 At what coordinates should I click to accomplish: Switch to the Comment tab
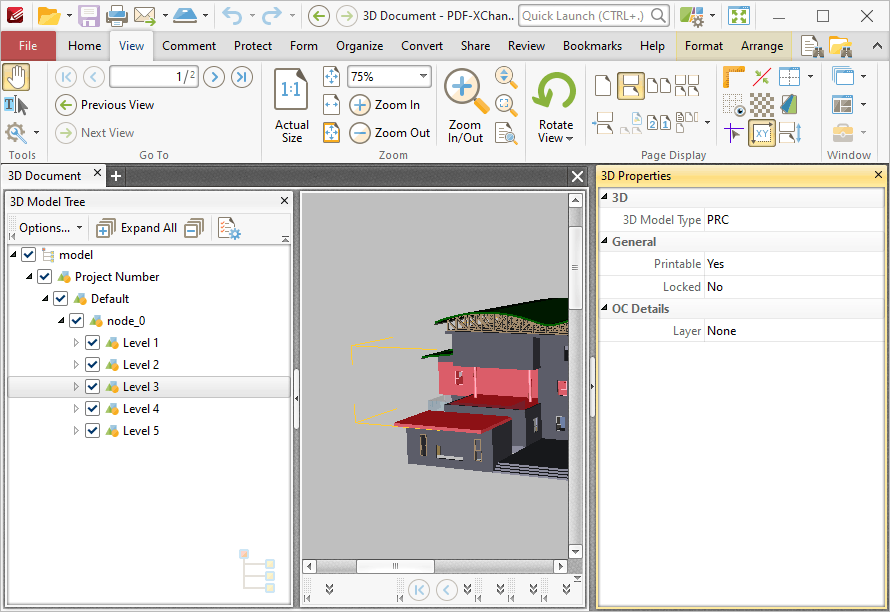189,46
